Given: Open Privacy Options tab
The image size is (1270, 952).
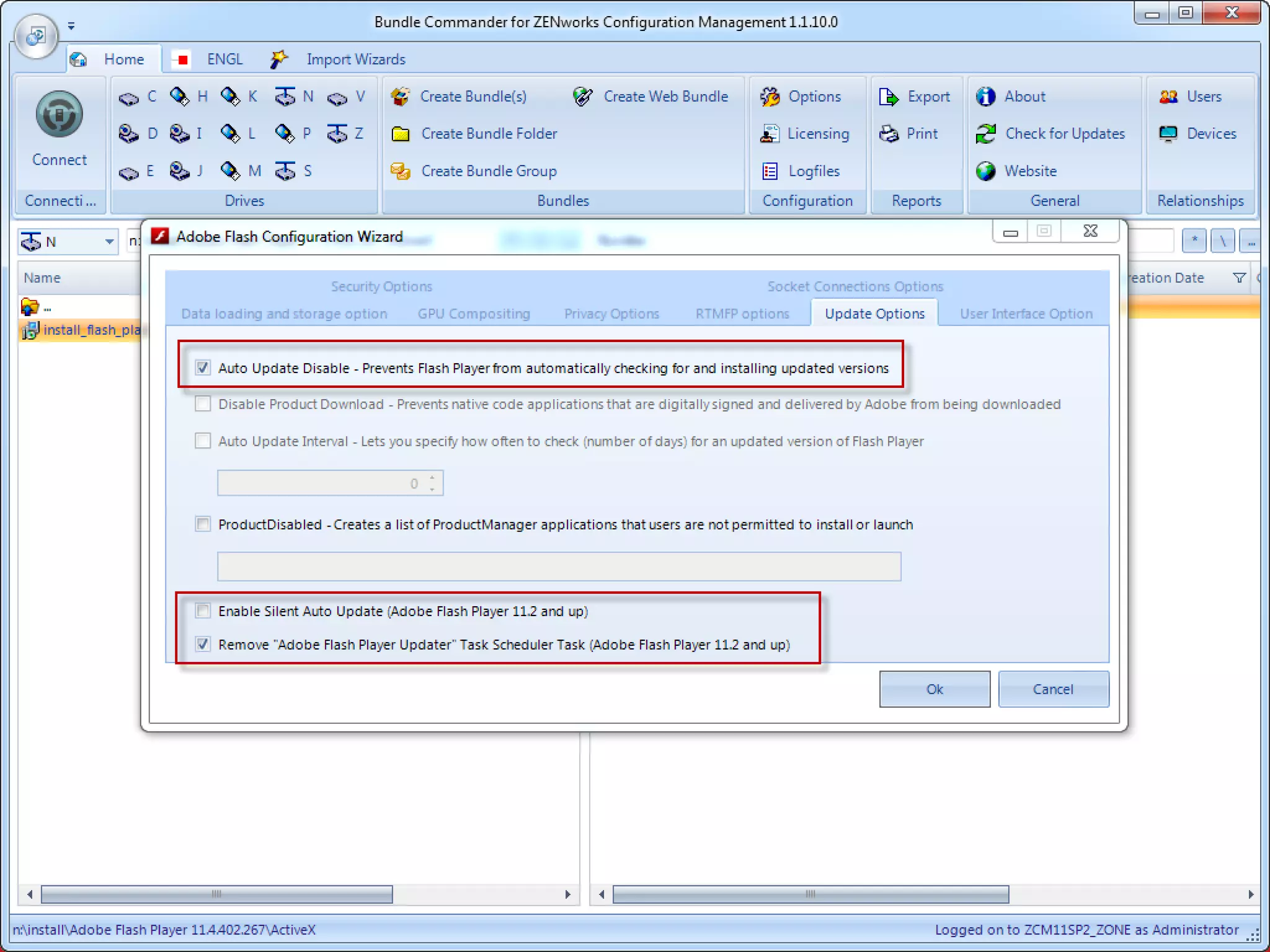Looking at the screenshot, I should [611, 314].
